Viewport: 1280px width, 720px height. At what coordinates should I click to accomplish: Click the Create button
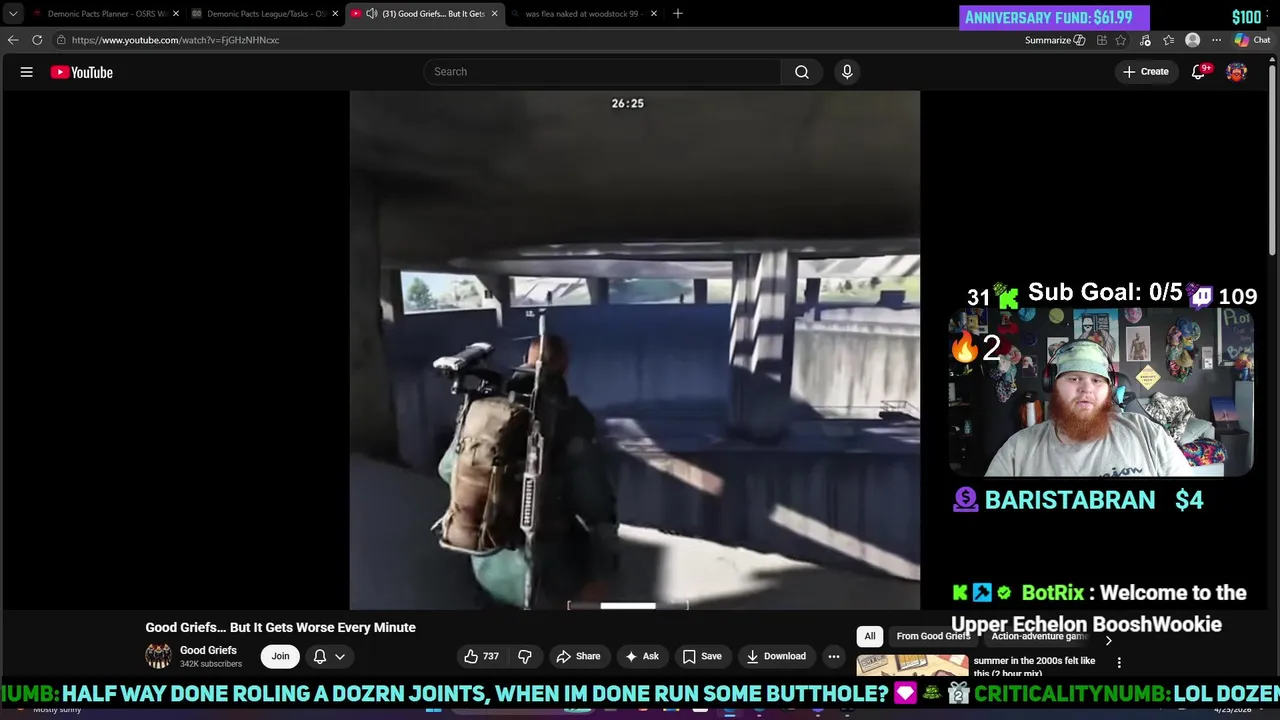coord(1145,72)
